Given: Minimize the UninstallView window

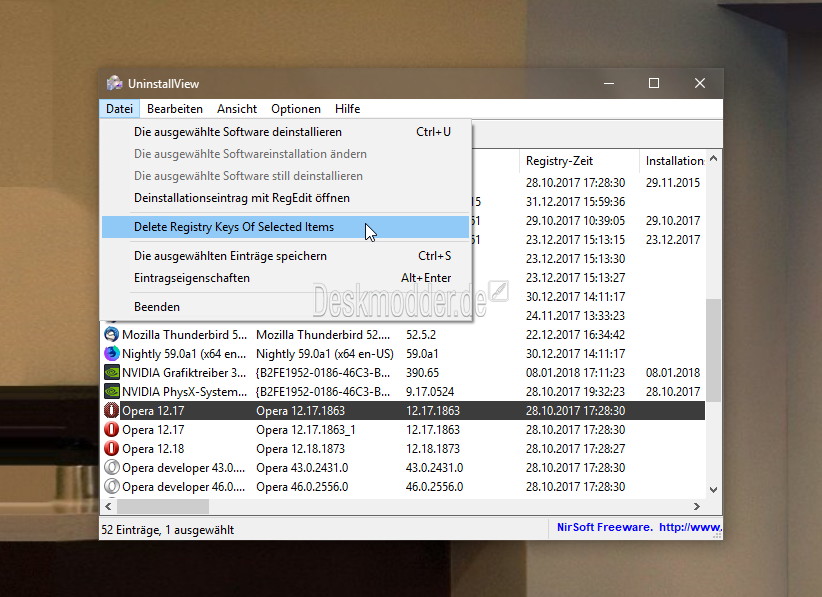Looking at the screenshot, I should coord(609,83).
